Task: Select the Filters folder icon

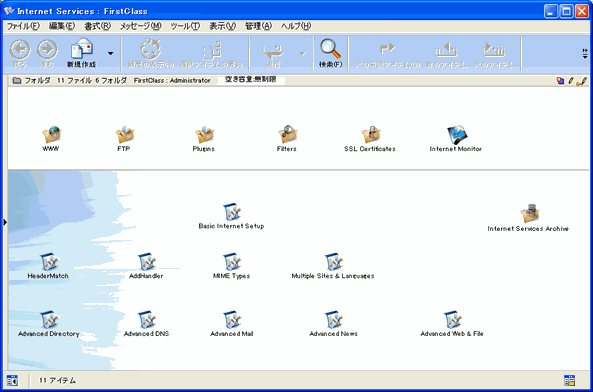Action: point(287,135)
